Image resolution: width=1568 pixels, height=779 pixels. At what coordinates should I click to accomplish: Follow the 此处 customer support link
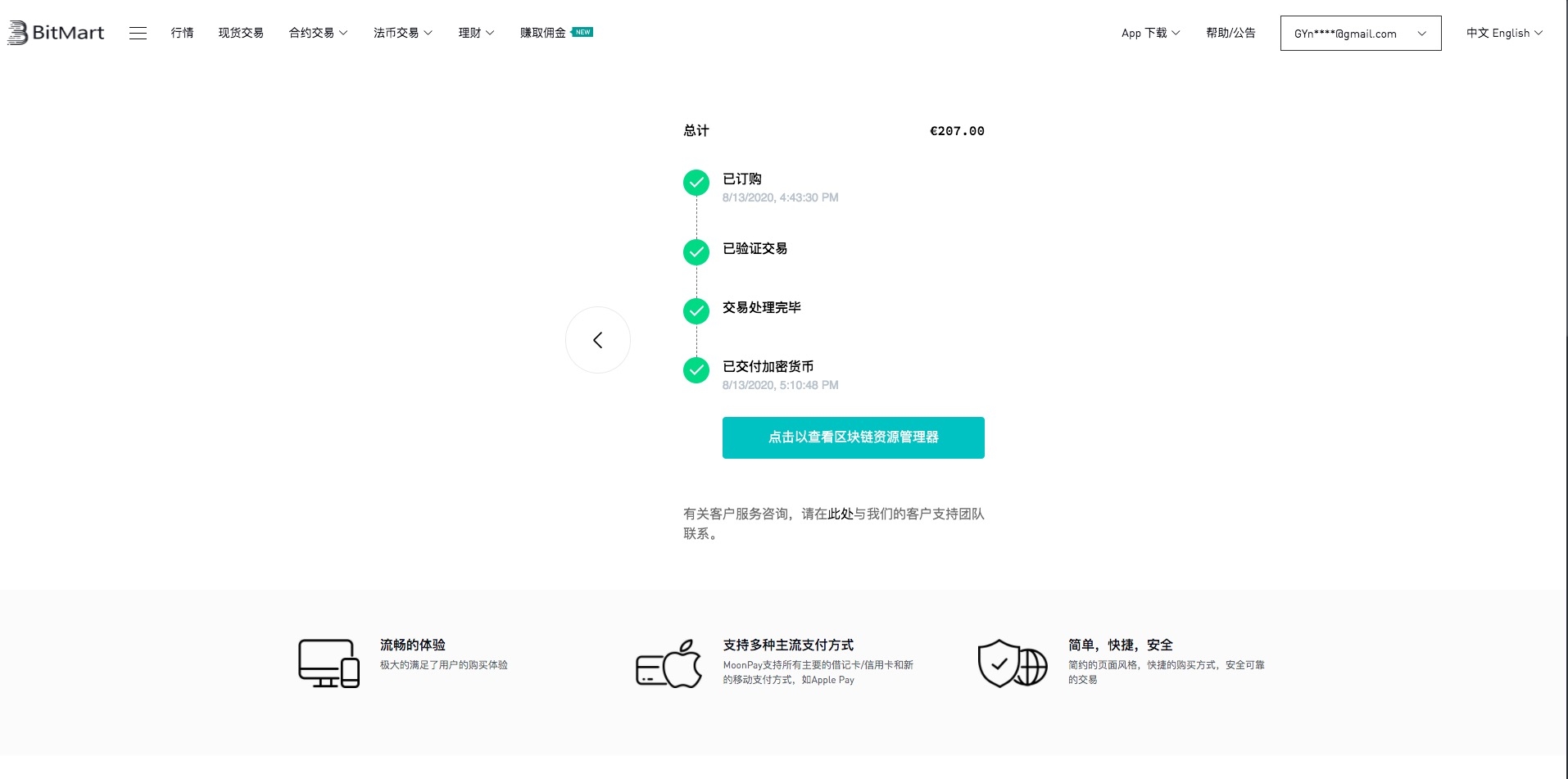point(841,514)
